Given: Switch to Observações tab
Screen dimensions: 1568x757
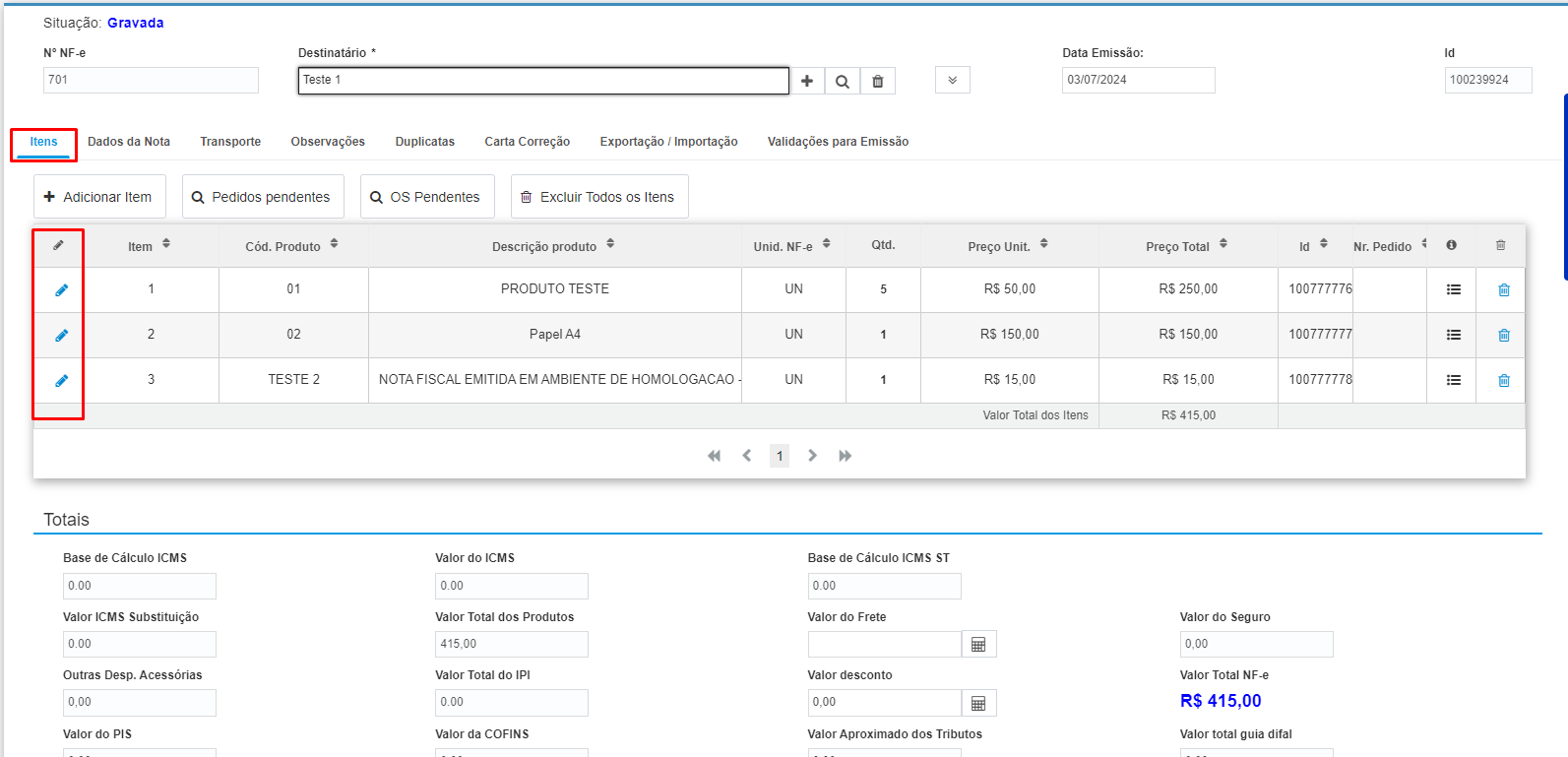Looking at the screenshot, I should click(x=328, y=142).
